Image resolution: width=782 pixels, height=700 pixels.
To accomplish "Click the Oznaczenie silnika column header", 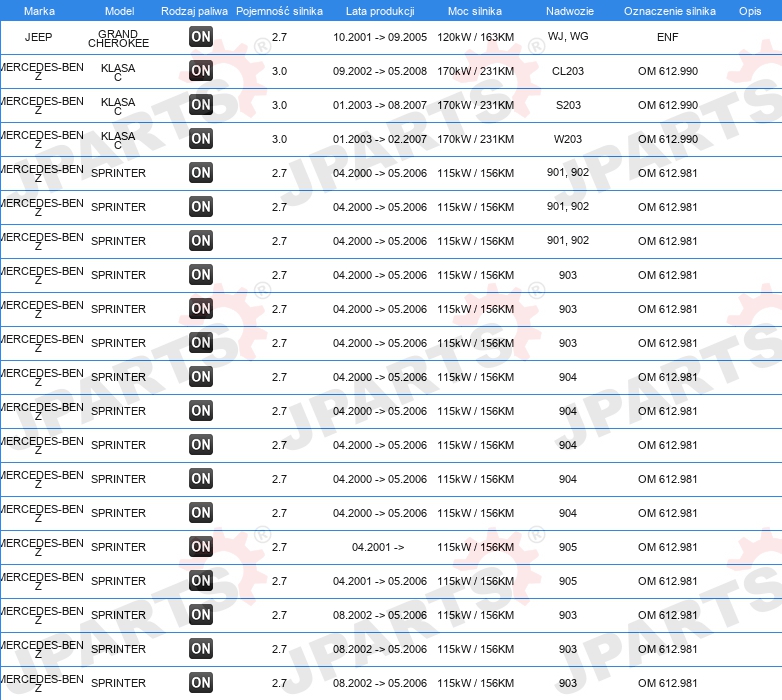I will [670, 11].
